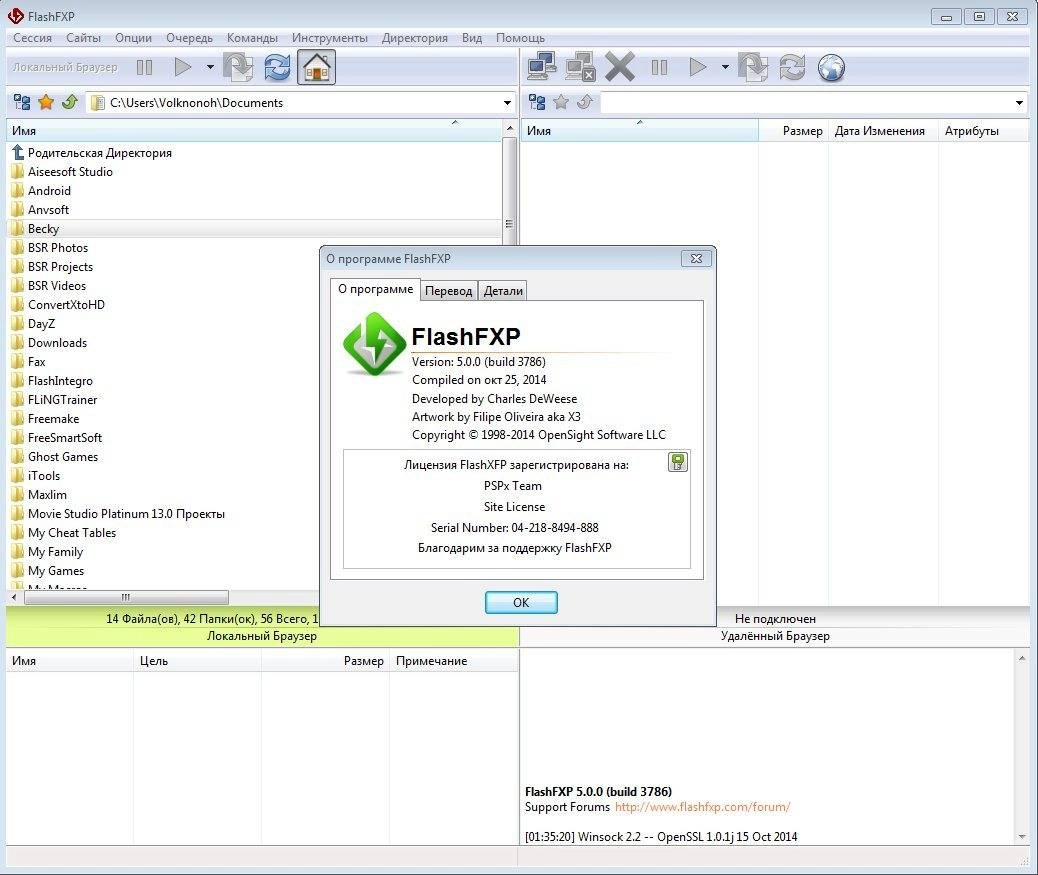This screenshot has width=1038, height=875.
Task: Open the Сайты menu
Action: click(83, 38)
